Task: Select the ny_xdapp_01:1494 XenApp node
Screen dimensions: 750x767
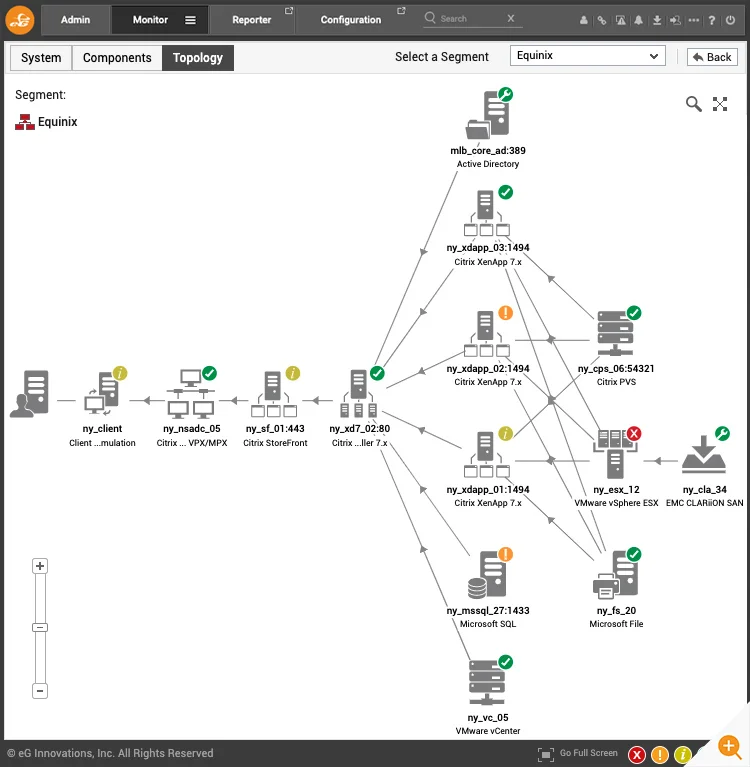Action: coord(487,454)
